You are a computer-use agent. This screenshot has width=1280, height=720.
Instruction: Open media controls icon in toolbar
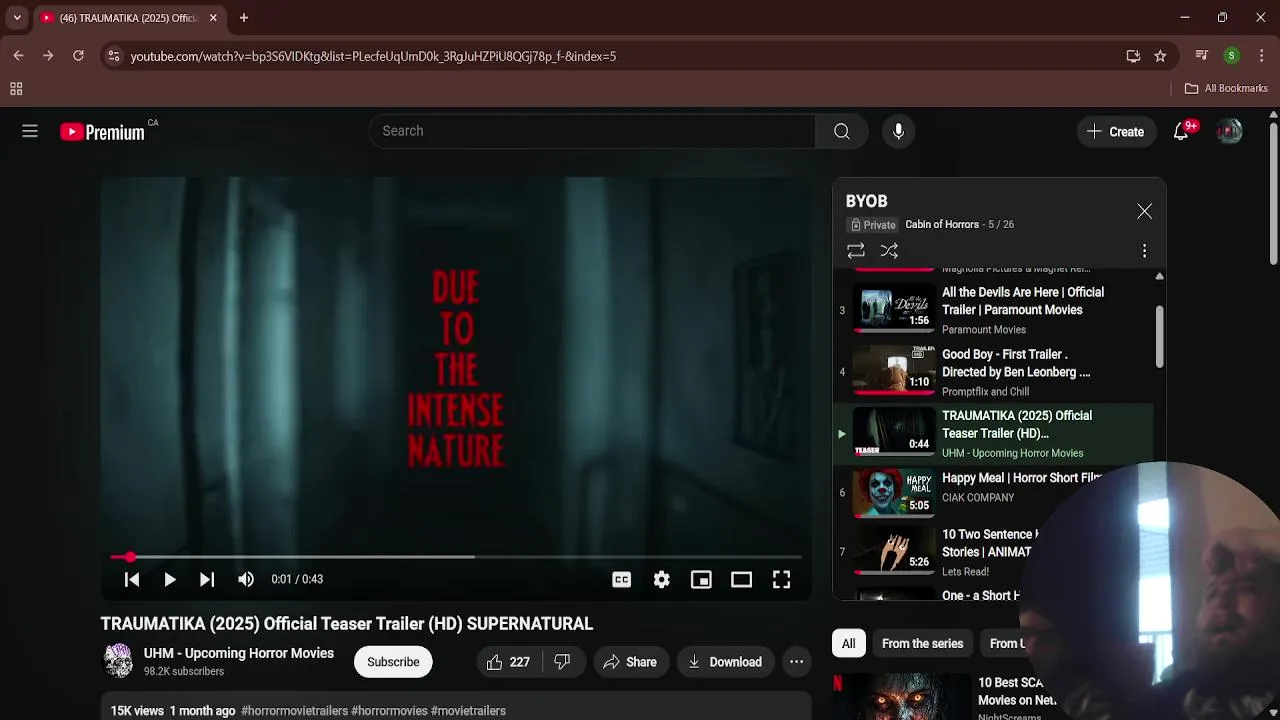pos(1202,56)
